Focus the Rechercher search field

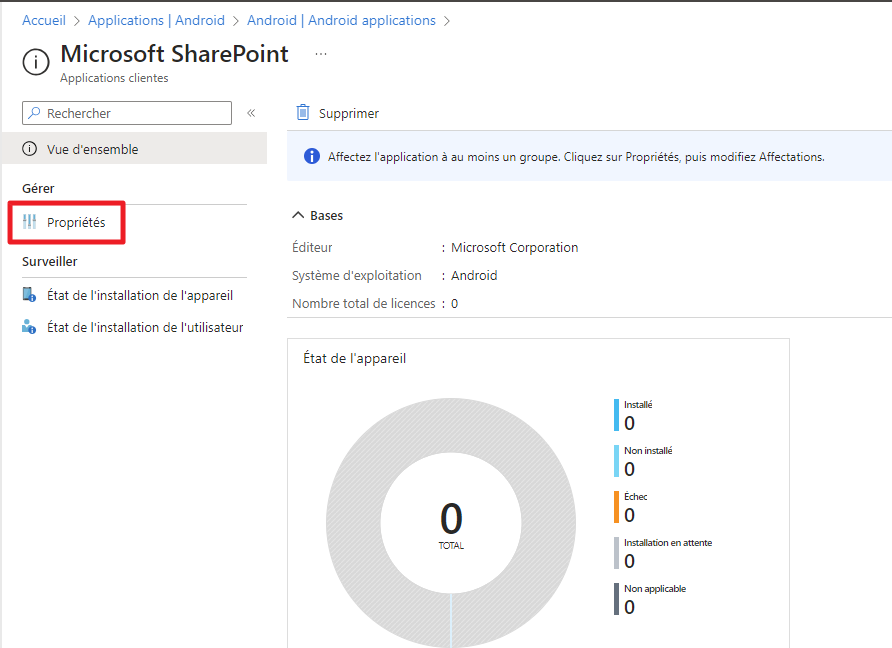(x=127, y=113)
